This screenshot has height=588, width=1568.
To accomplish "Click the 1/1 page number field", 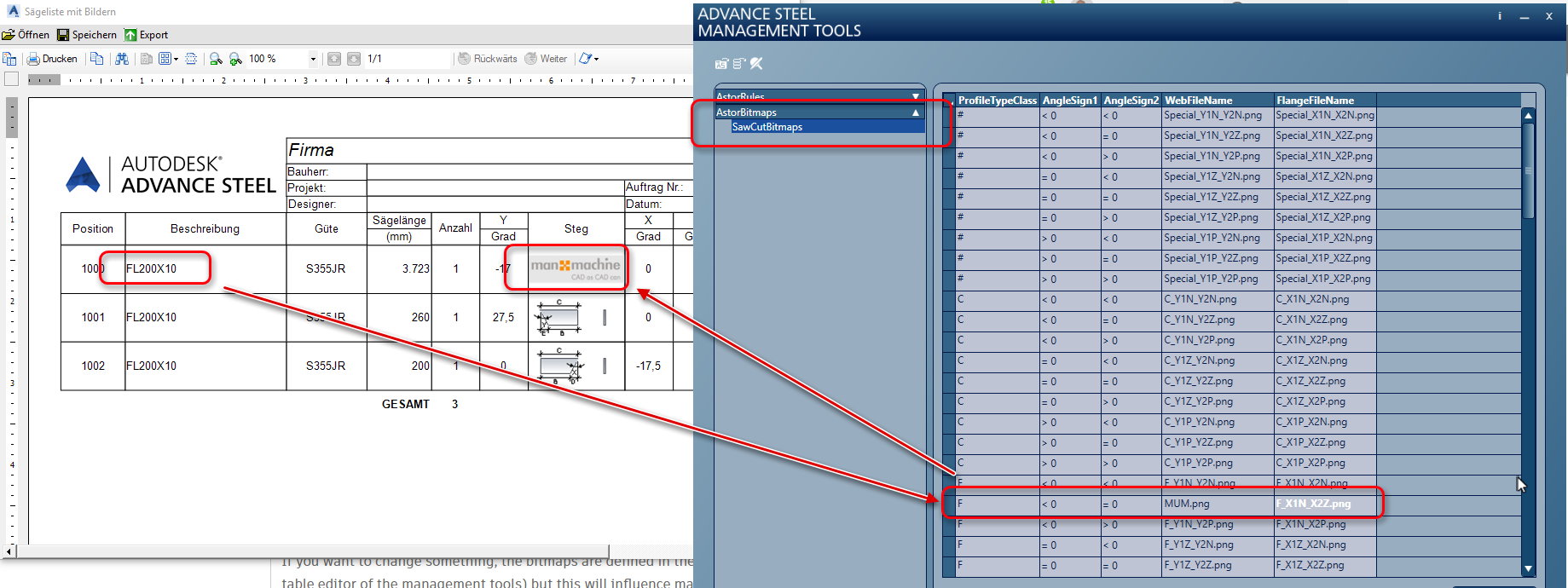I will (408, 59).
